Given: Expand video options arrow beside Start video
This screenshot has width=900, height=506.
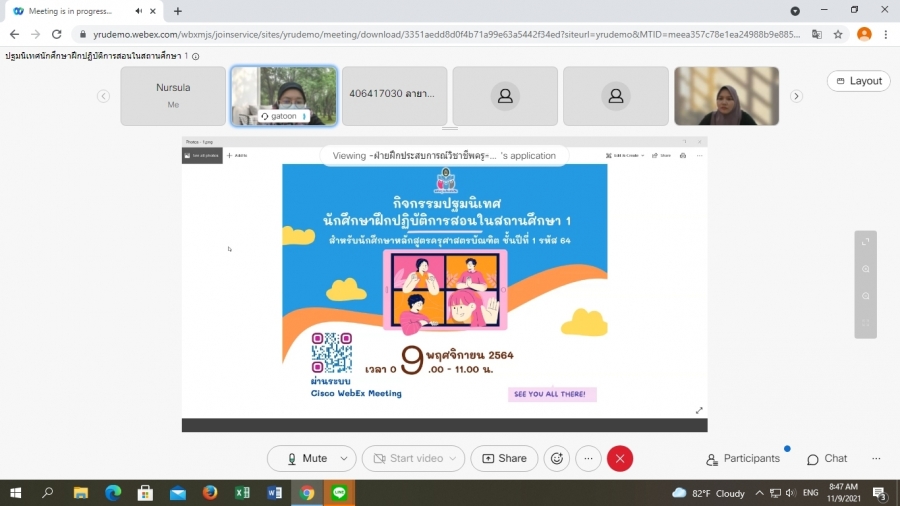Looking at the screenshot, I should 453,458.
